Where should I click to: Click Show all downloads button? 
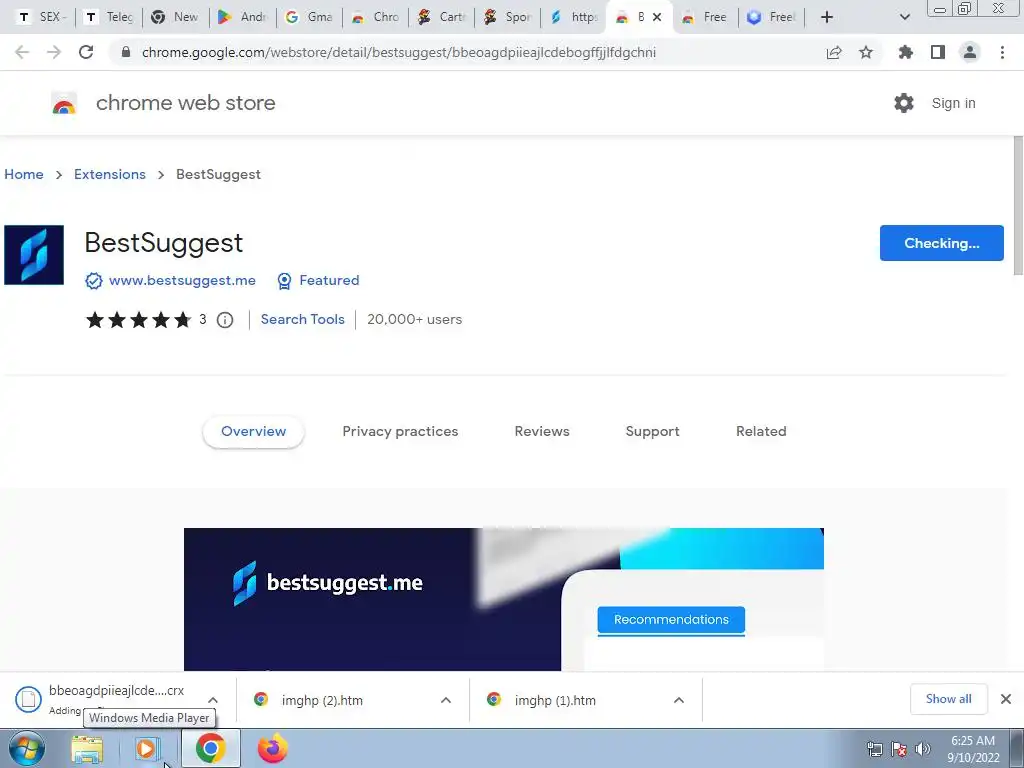click(948, 699)
